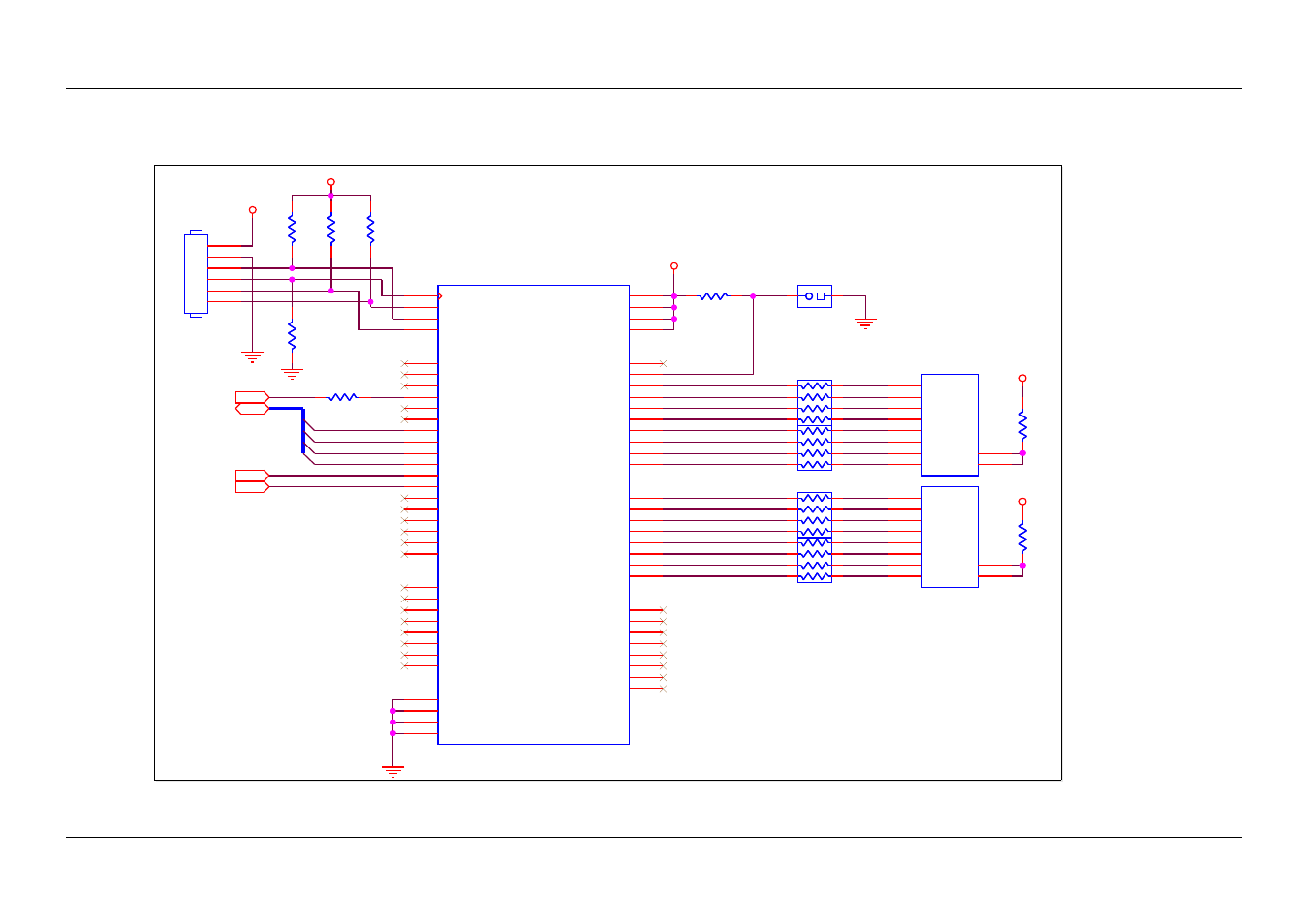Click power symbol above three pull-up resistors
The height and width of the screenshot is (924, 1308).
click(x=330, y=182)
